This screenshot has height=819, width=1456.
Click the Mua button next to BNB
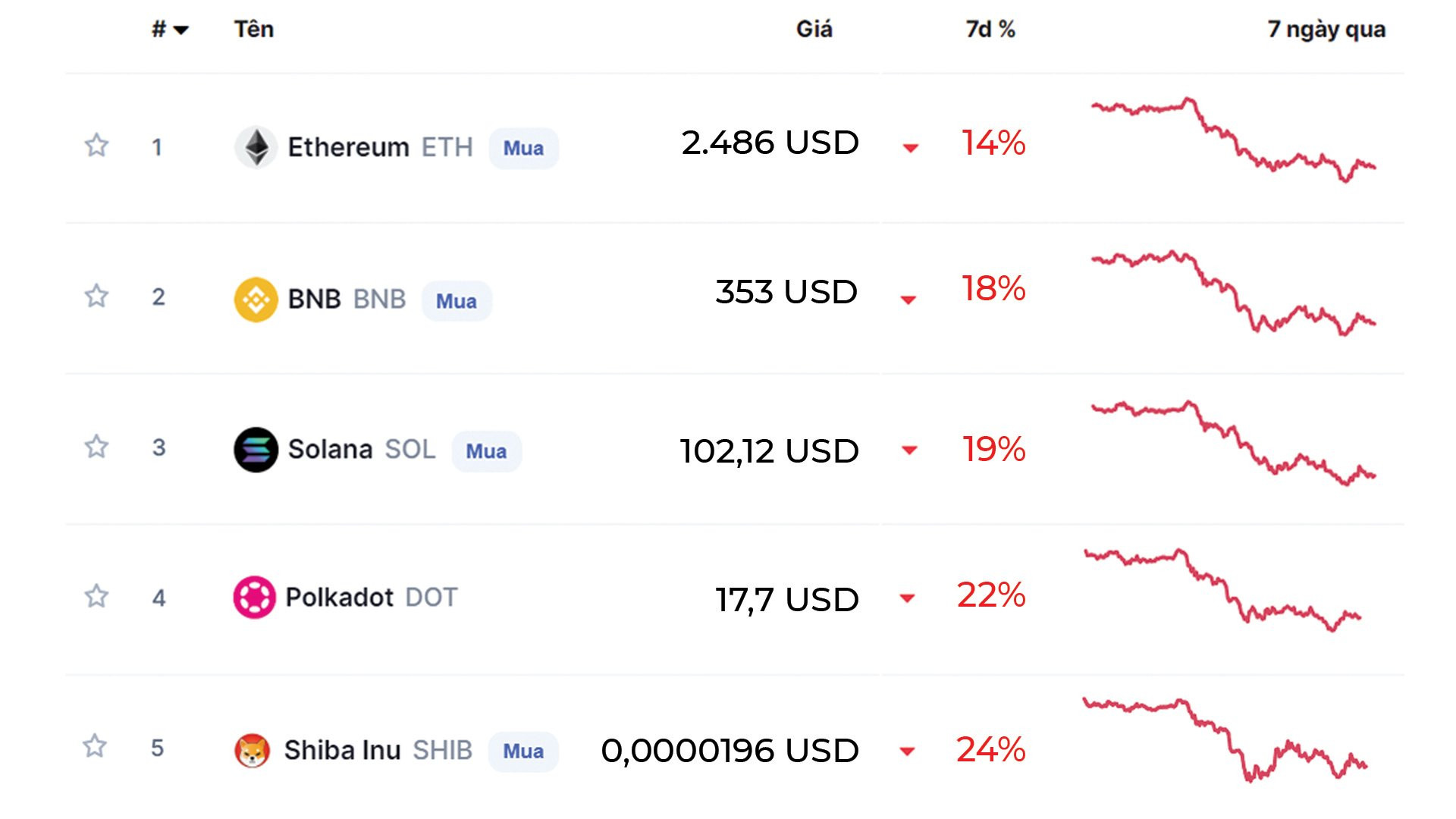457,301
